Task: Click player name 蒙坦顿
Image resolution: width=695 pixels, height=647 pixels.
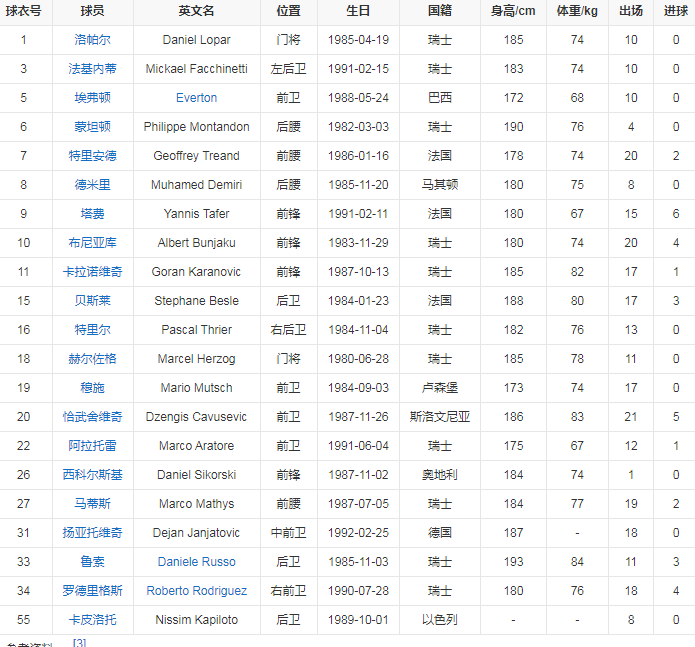Action: click(92, 127)
